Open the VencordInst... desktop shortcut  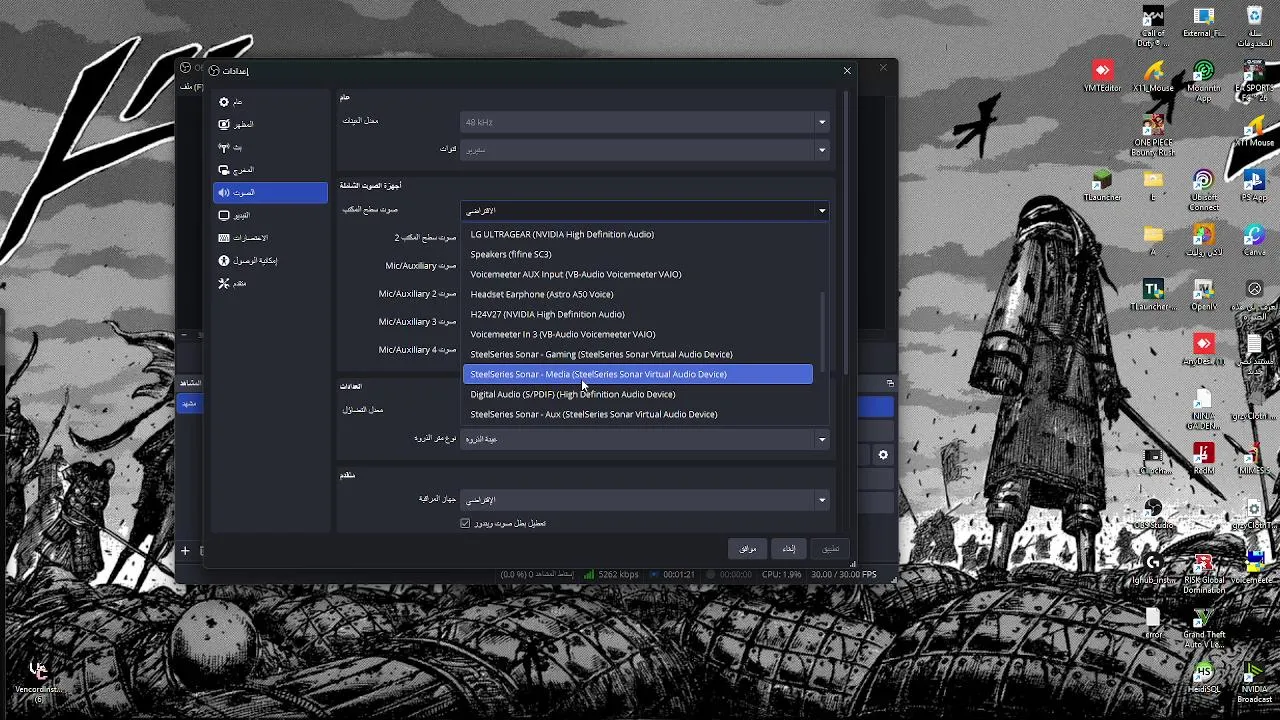[x=38, y=681]
